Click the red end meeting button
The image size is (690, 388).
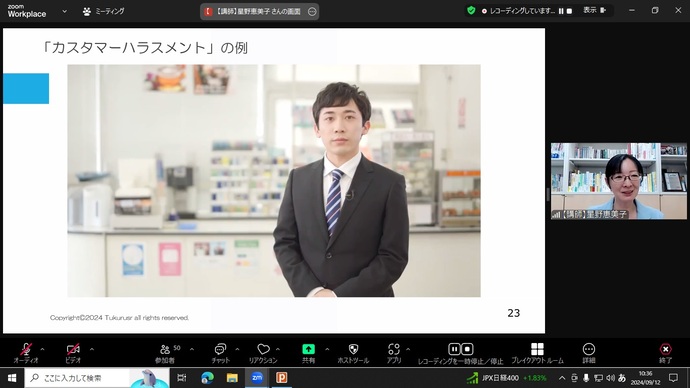click(665, 353)
